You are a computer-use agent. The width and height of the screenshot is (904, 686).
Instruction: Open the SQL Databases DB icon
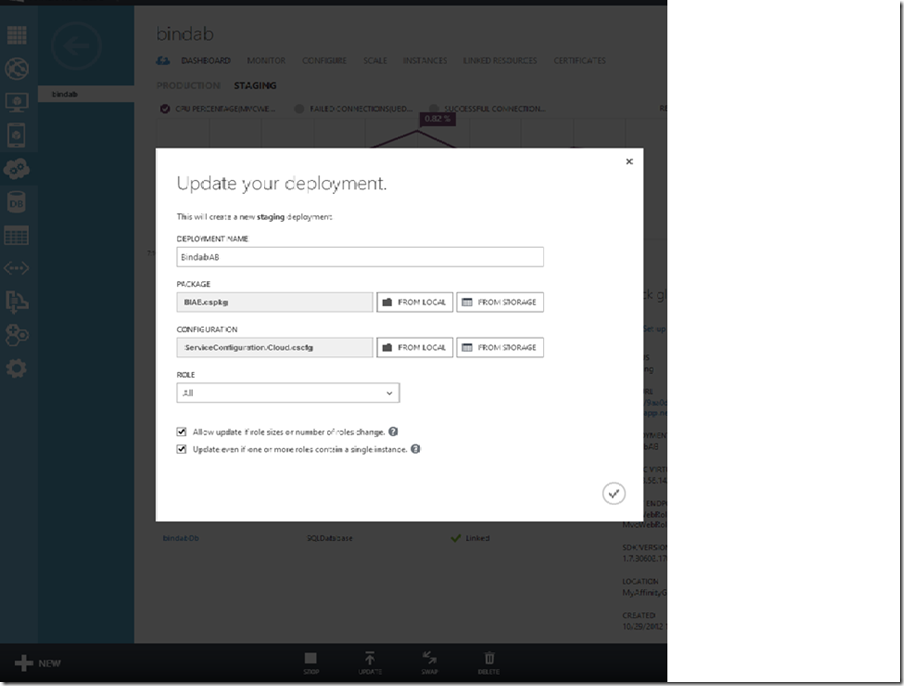click(x=16, y=202)
